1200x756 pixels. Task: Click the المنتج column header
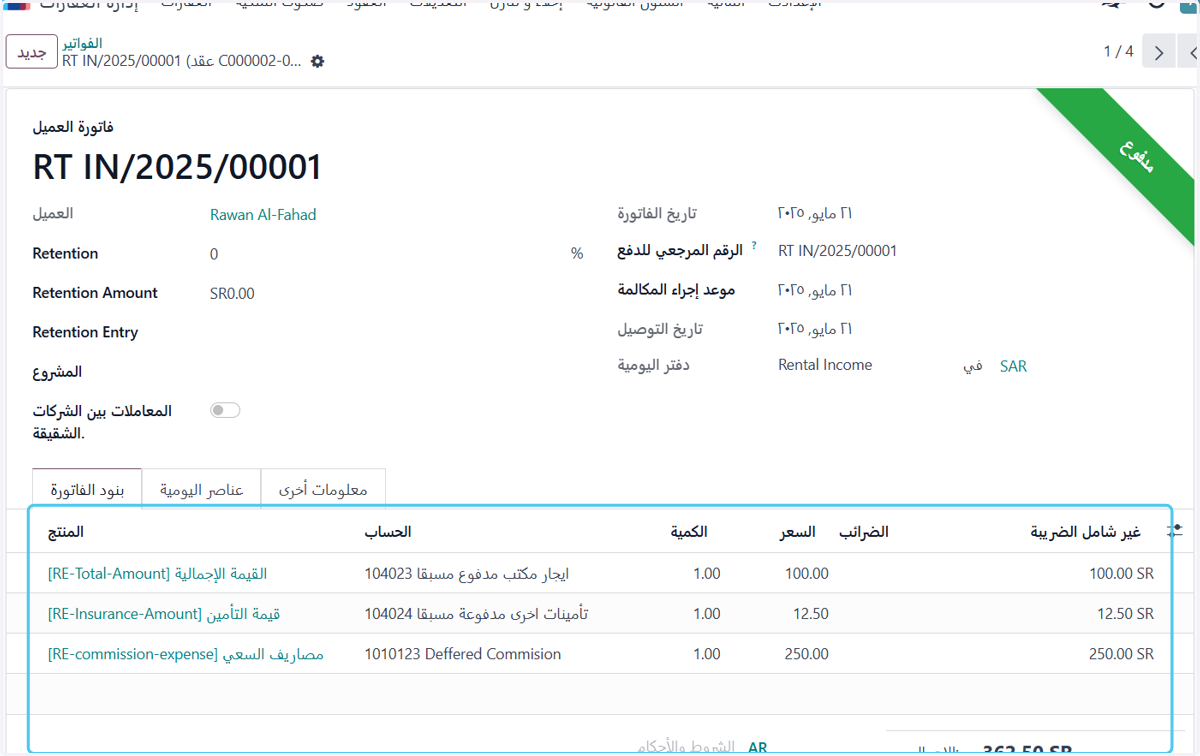[66, 532]
